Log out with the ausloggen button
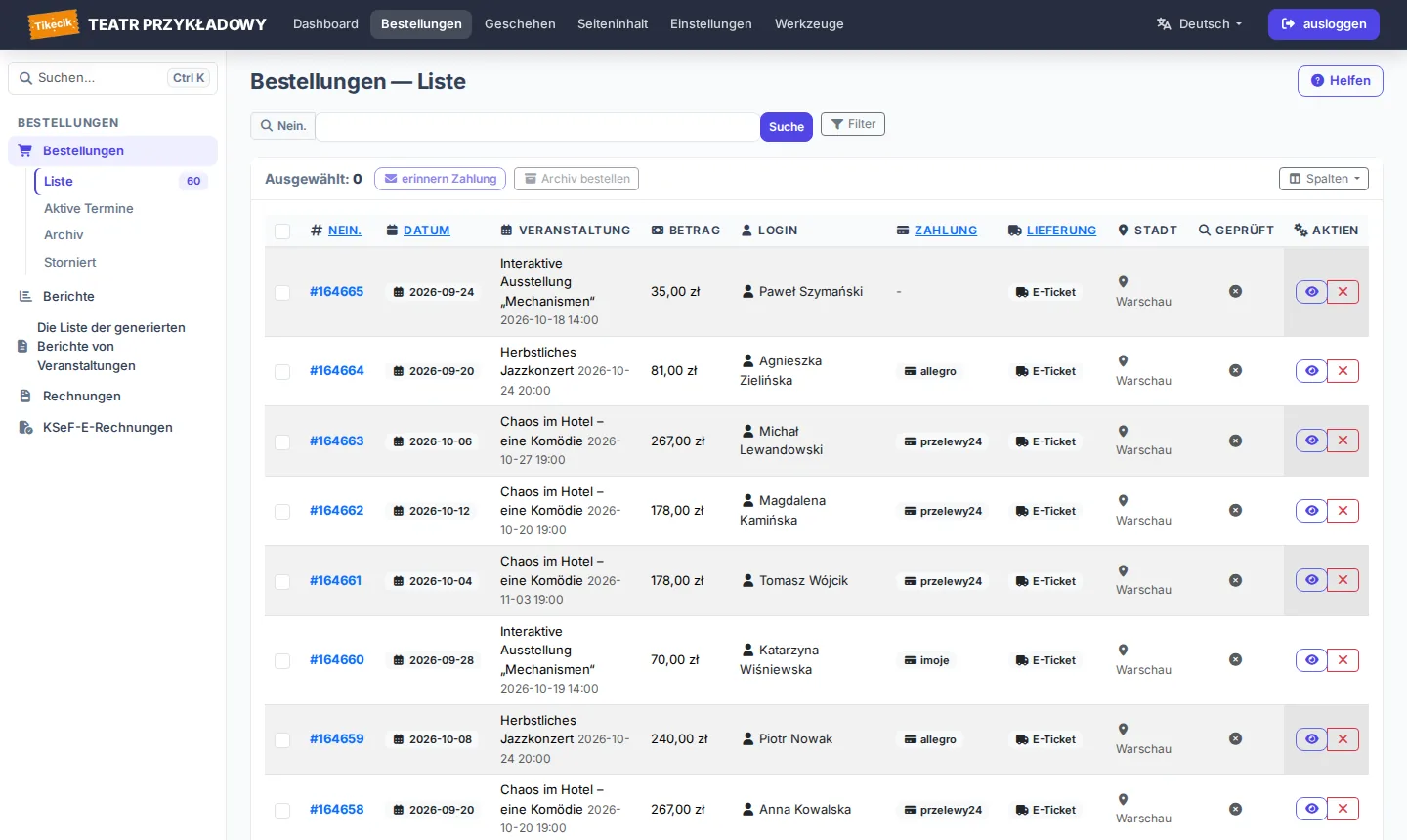 point(1324,24)
